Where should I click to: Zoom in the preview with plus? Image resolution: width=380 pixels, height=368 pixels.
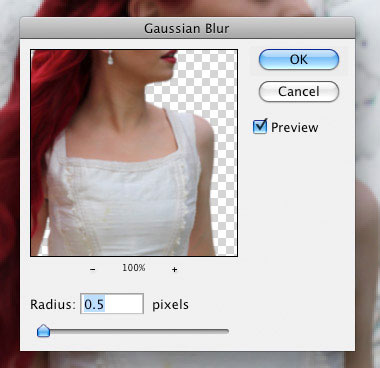click(x=174, y=269)
